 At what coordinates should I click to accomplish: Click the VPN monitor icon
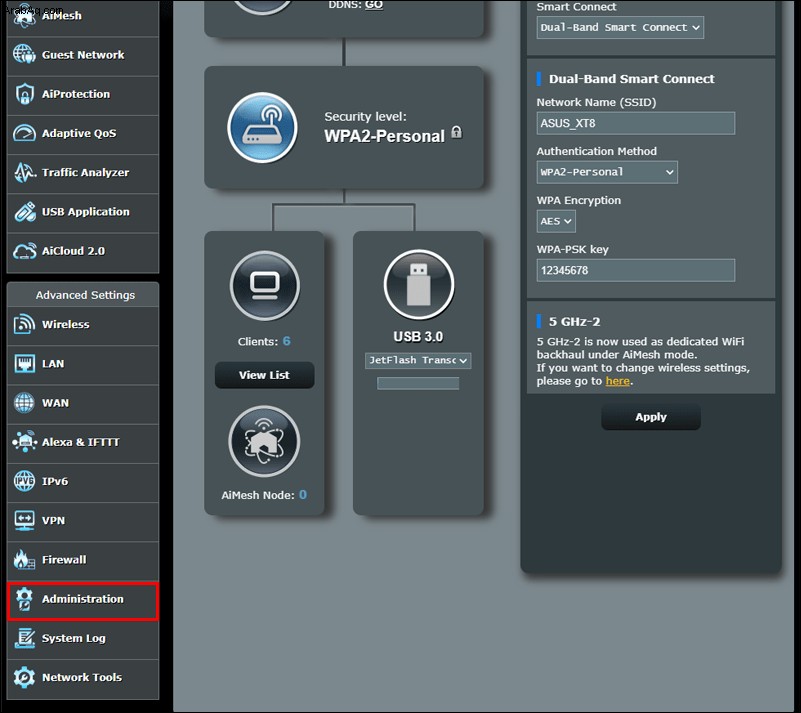[x=24, y=520]
